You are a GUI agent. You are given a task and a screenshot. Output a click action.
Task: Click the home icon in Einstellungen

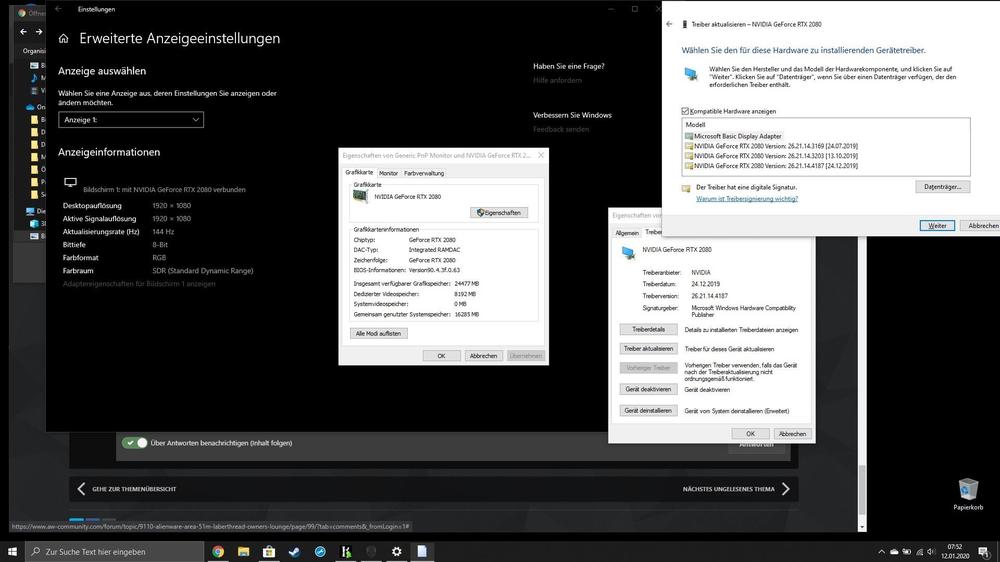click(64, 39)
